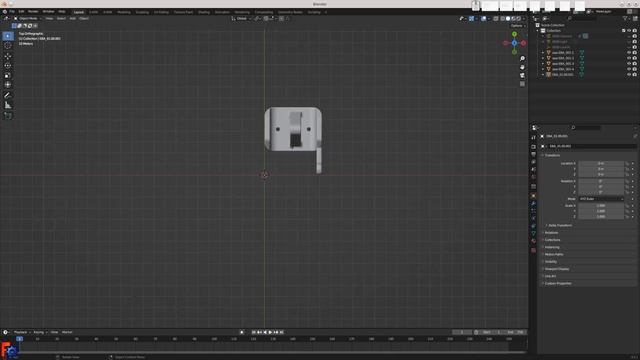Open the Tool properties tab
Image resolution: width=640 pixels, height=360 pixels.
pos(533,138)
